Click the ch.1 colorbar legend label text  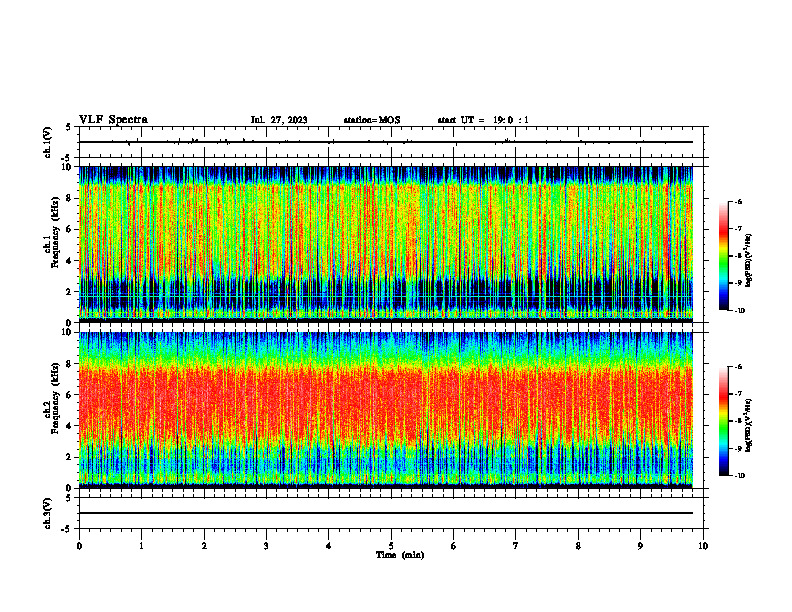[749, 261]
